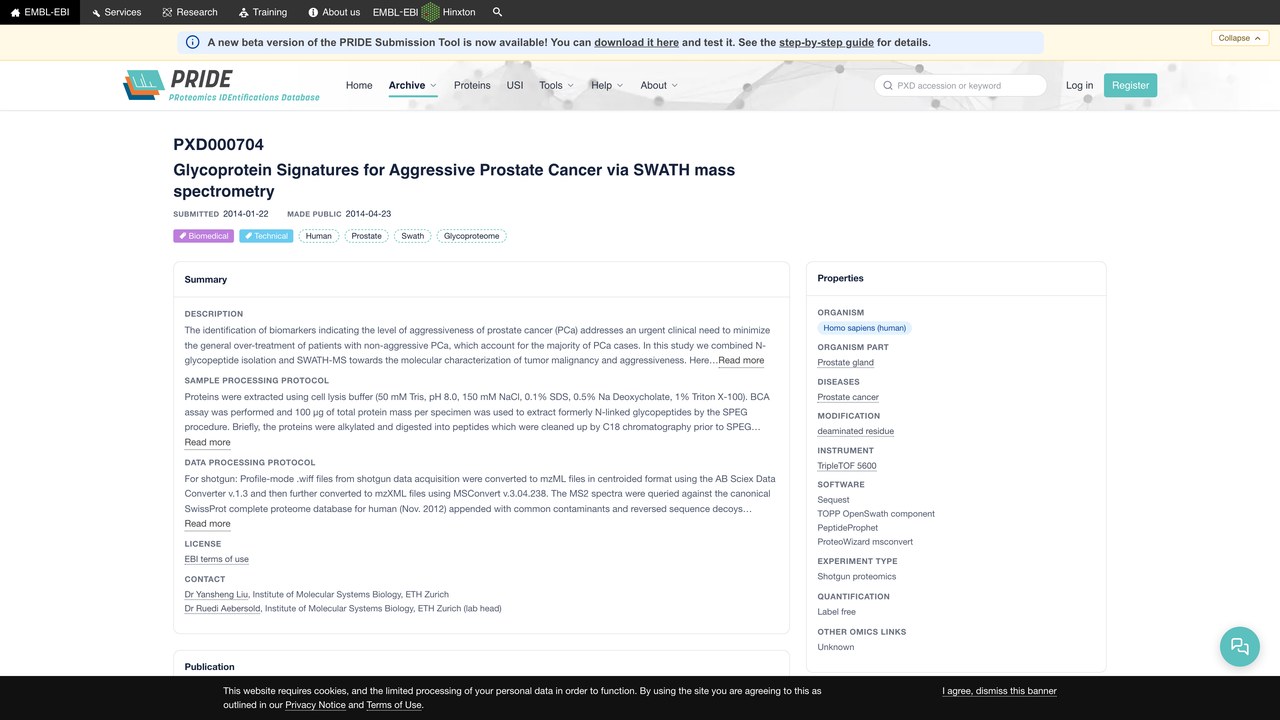Screen dimensions: 1280x720
Task: Open the step-by-step guide link
Action: pyautogui.click(x=826, y=42)
